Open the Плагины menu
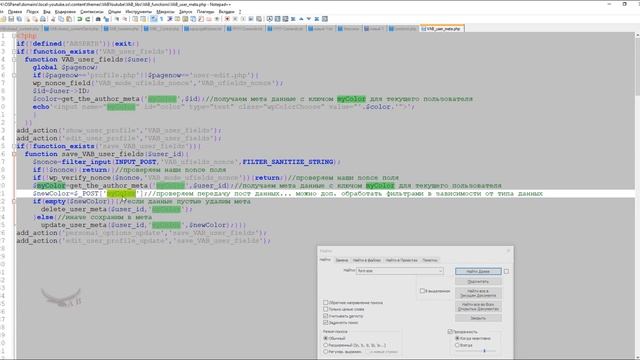Image resolution: width=640 pixels, height=360 pixels. click(205, 12)
